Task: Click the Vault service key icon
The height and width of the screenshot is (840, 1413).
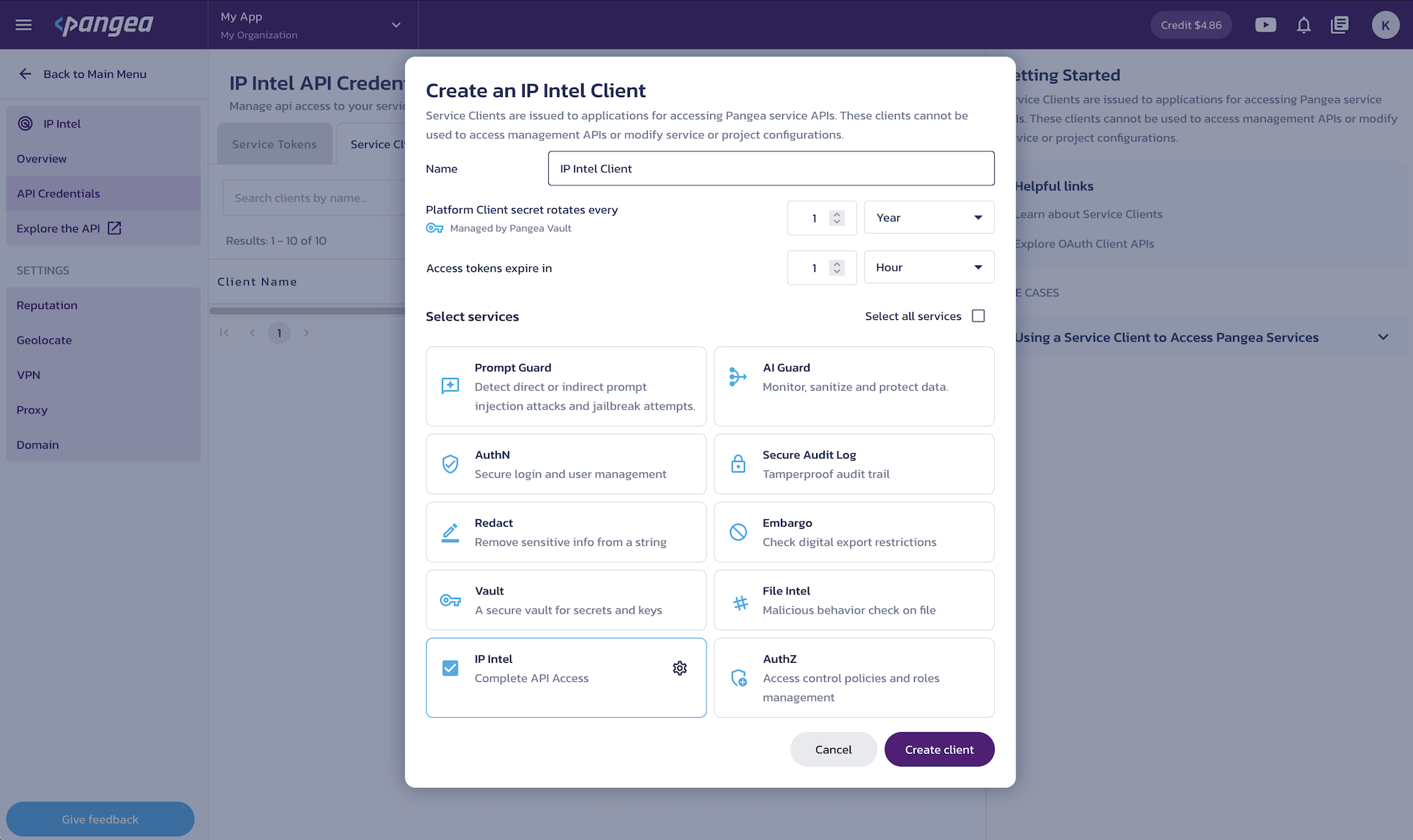Action: [x=450, y=600]
